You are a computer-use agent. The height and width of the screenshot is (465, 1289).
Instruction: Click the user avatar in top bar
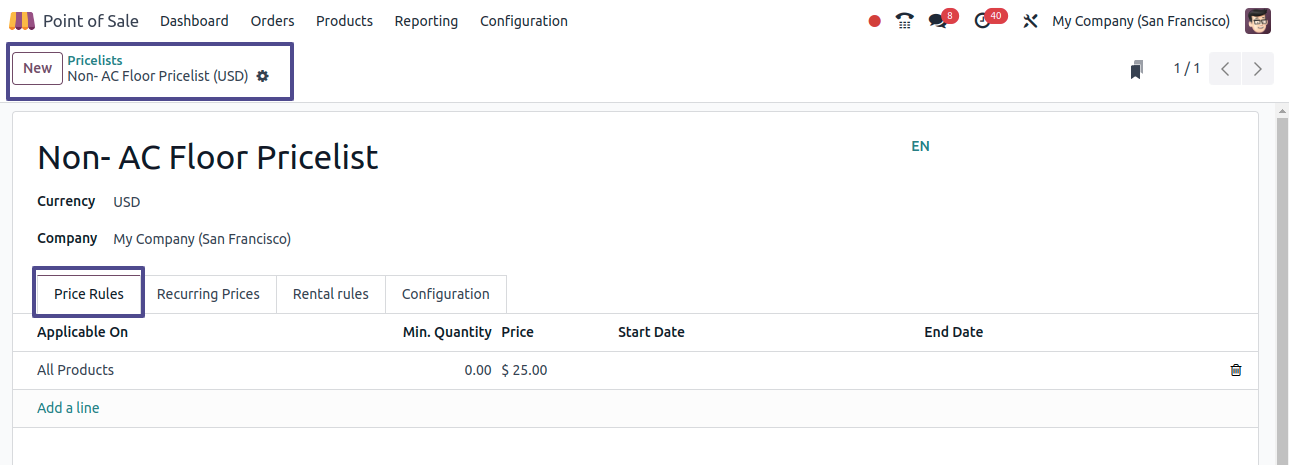coord(1258,21)
